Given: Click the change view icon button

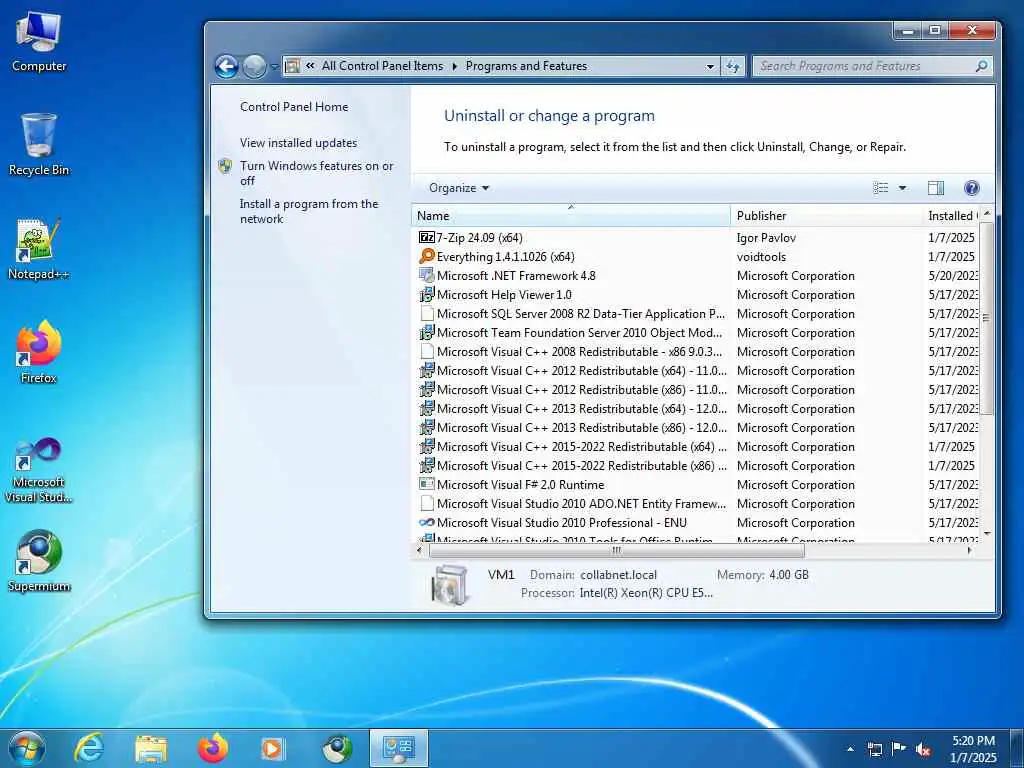Looking at the screenshot, I should pos(880,188).
